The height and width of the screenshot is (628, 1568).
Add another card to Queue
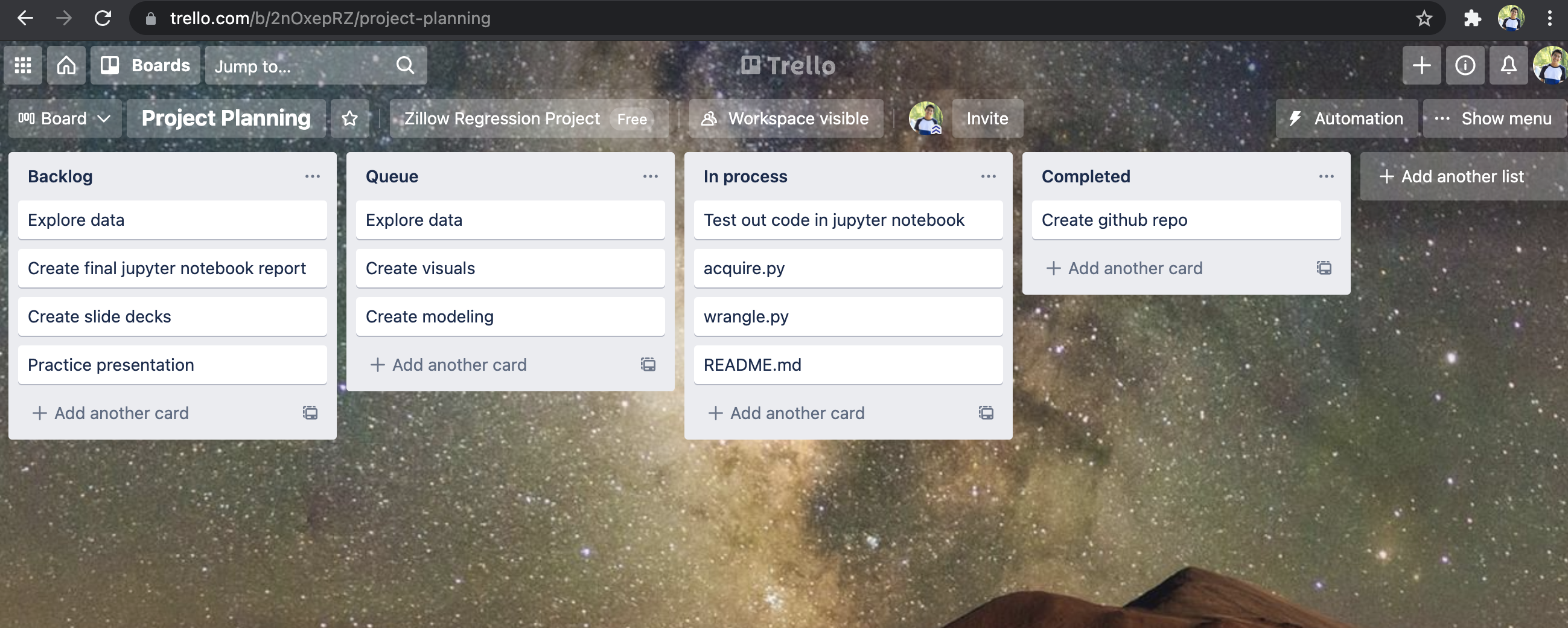448,364
